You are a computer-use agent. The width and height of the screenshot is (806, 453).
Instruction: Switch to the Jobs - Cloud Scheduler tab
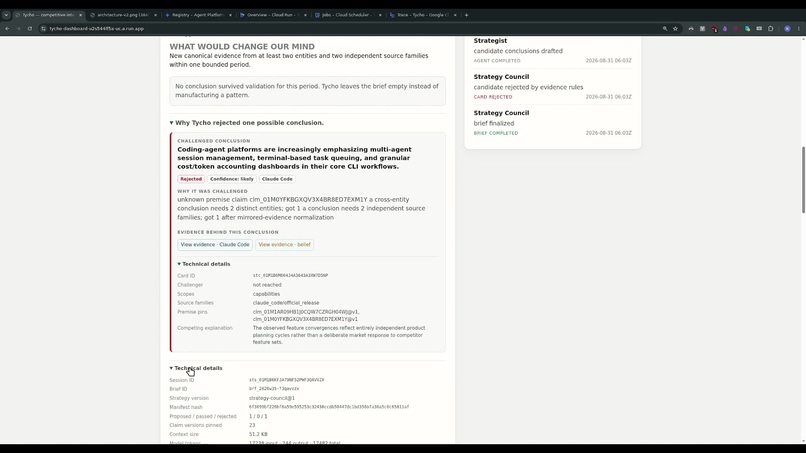pos(348,15)
